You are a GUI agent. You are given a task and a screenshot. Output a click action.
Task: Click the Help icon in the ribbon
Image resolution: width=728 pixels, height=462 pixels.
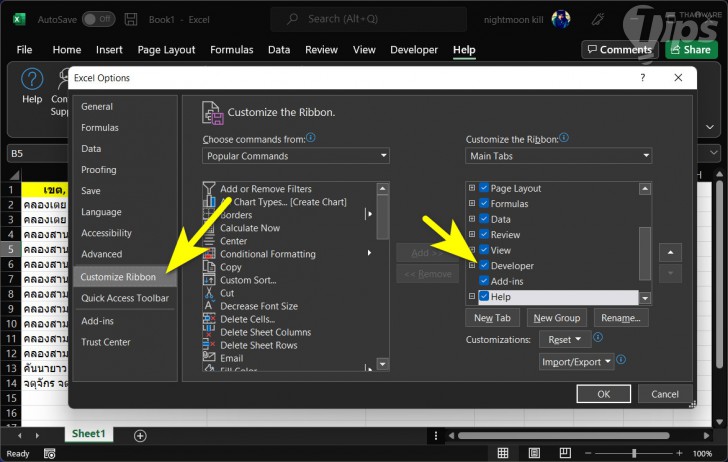32,79
